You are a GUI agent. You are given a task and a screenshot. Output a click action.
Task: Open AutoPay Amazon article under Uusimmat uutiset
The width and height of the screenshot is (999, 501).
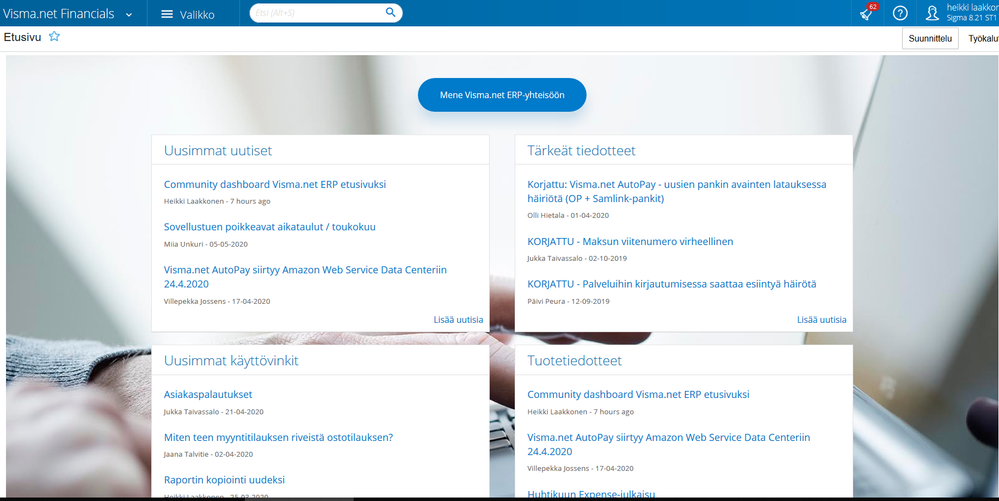[x=305, y=277]
